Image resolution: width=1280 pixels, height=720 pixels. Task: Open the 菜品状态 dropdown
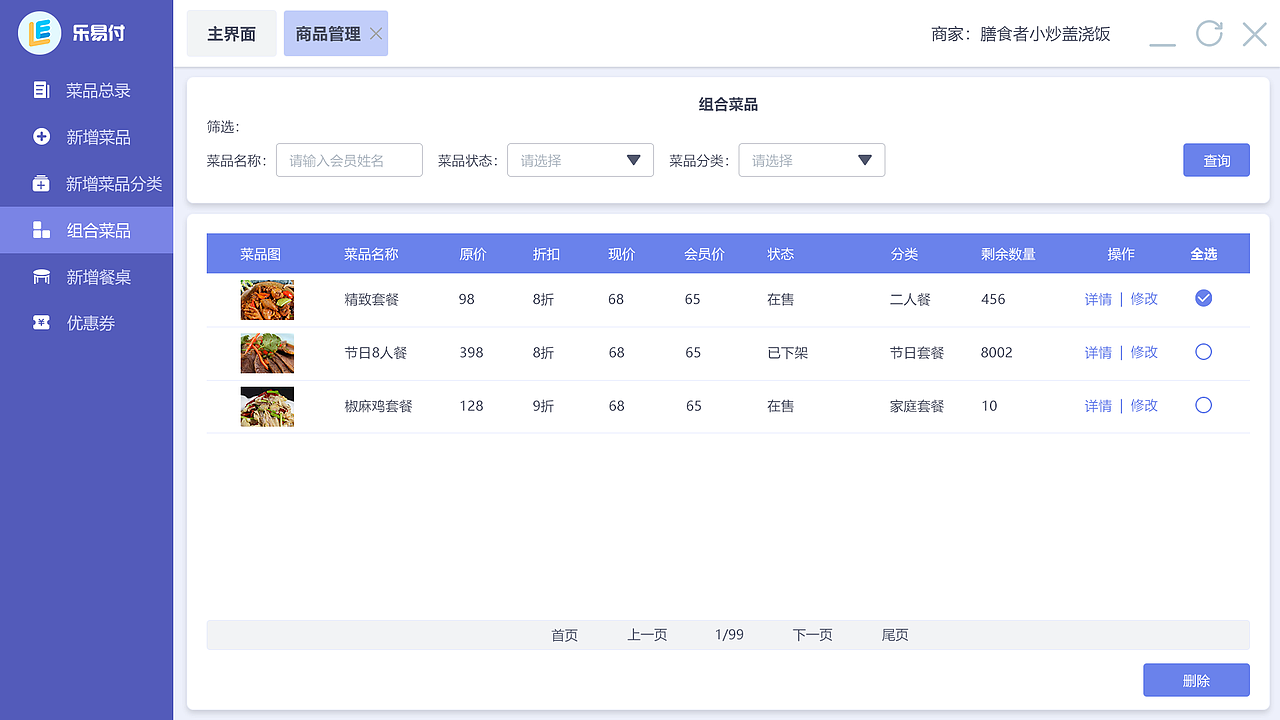tap(580, 159)
